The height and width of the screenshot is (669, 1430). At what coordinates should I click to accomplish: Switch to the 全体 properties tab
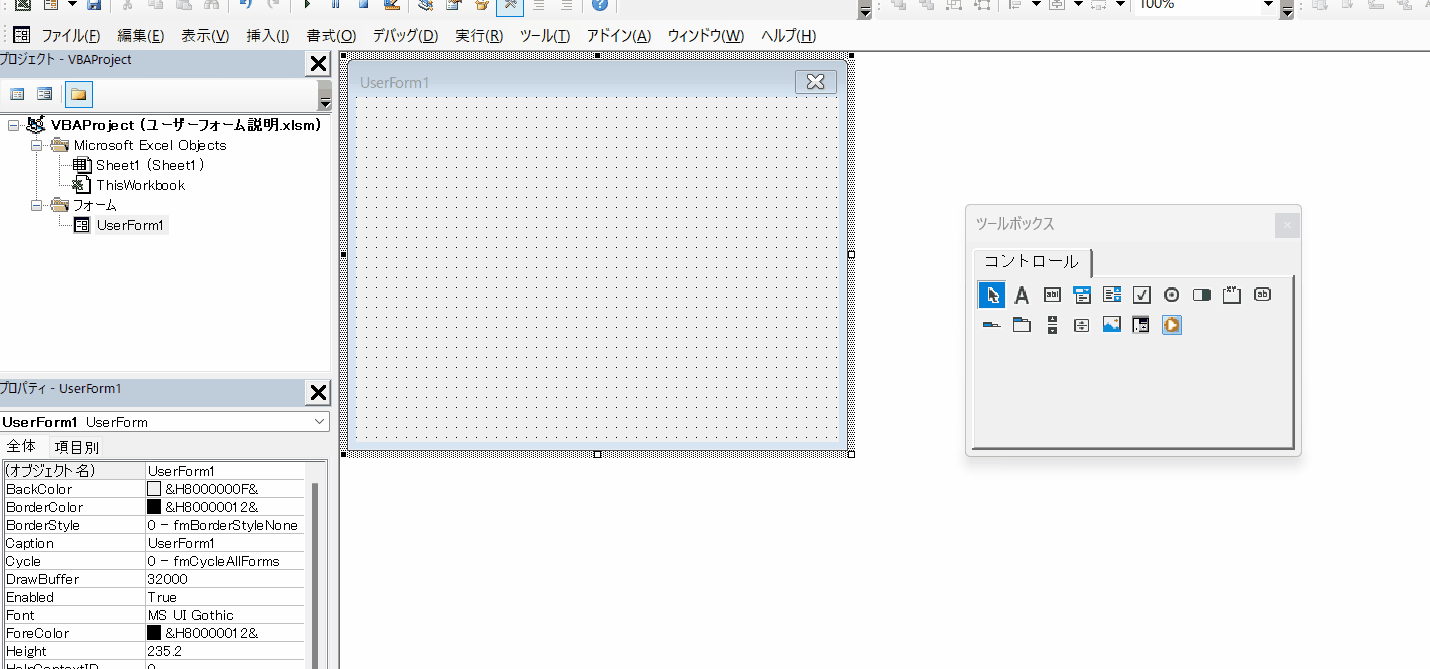coord(21,446)
